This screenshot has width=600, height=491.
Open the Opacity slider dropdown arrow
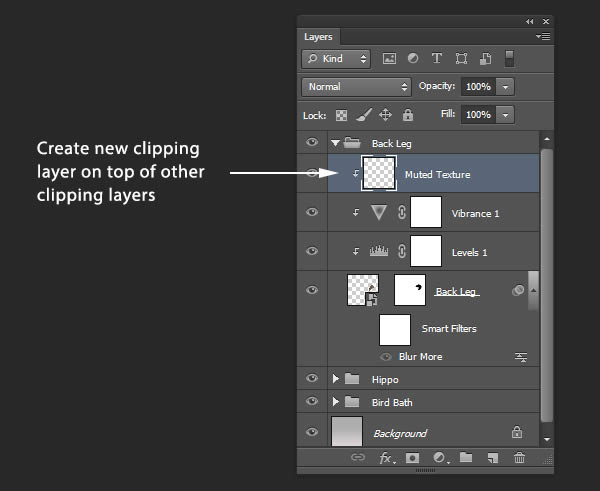(505, 87)
